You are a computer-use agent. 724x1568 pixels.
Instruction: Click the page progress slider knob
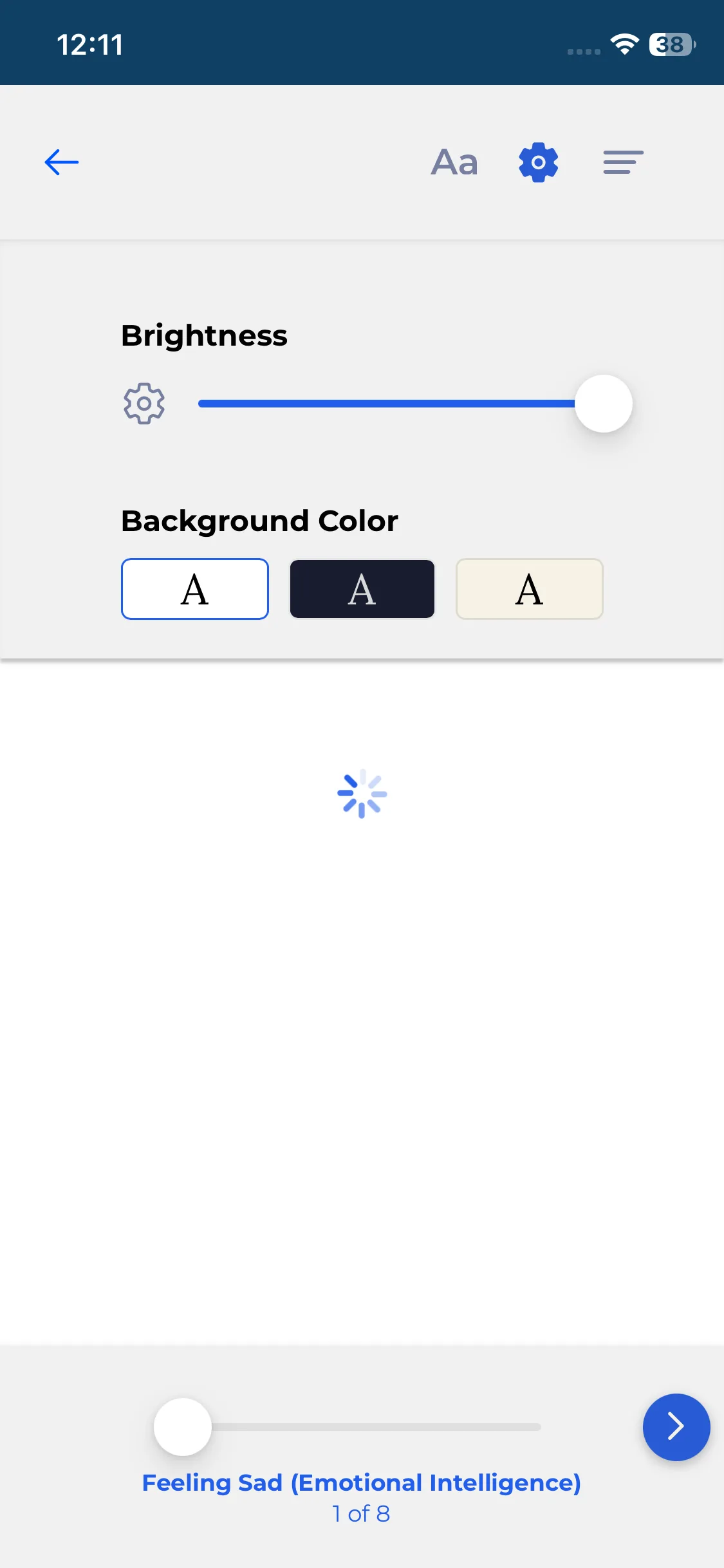[x=183, y=1426]
